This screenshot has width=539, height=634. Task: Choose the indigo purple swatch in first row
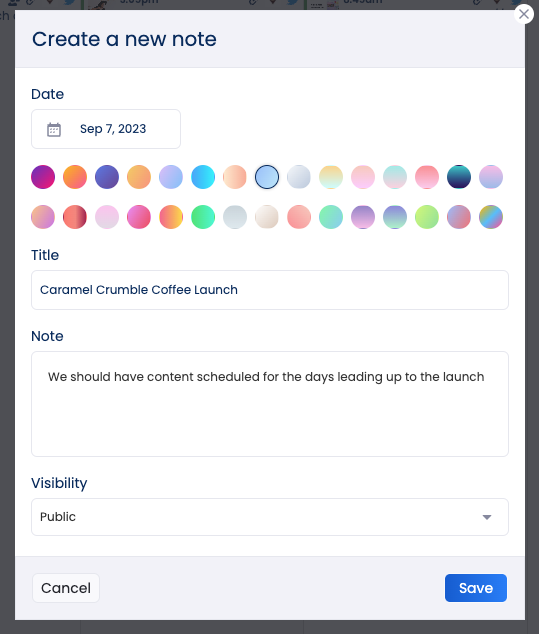pos(107,177)
